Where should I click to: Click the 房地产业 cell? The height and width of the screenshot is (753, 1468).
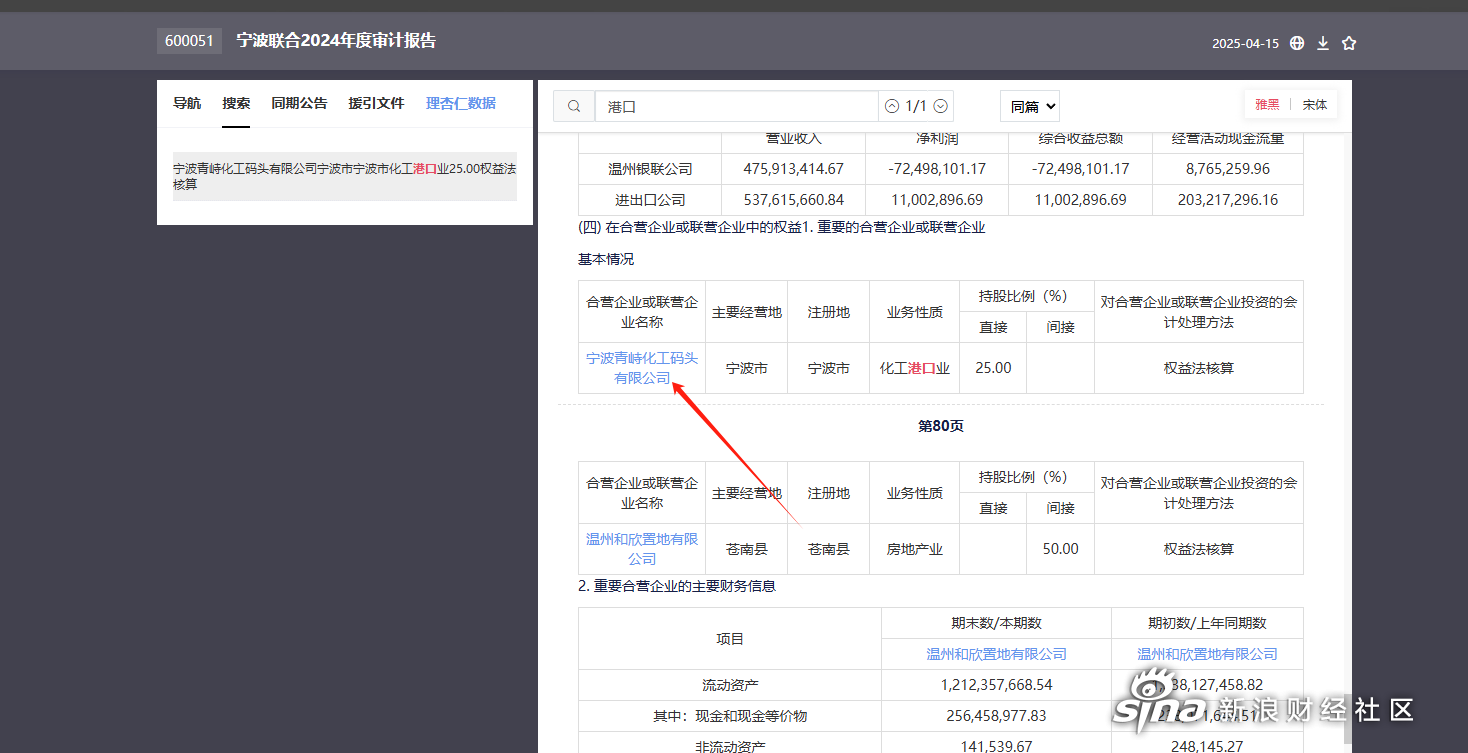[x=915, y=549]
